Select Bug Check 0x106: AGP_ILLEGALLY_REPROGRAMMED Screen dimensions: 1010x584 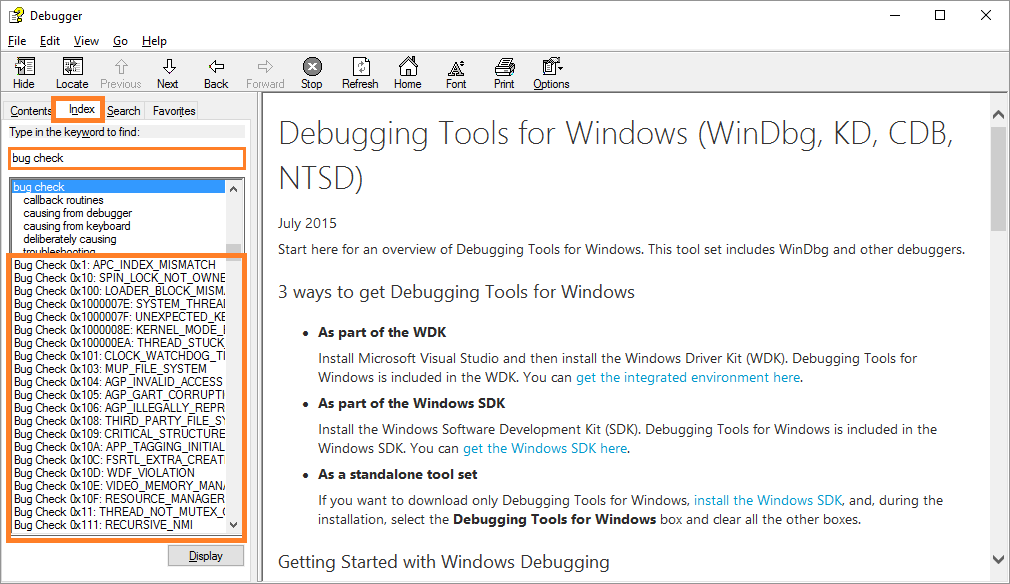pyautogui.click(x=119, y=408)
